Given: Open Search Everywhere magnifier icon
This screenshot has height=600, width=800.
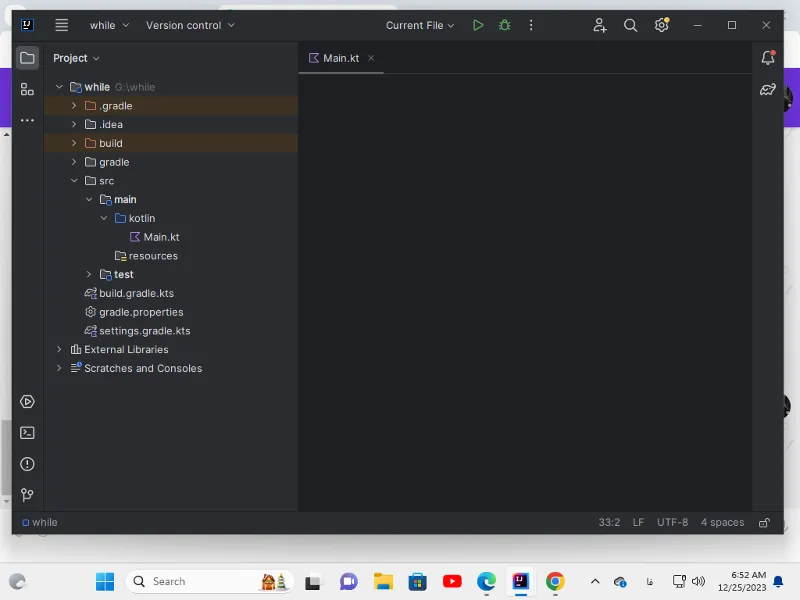Looking at the screenshot, I should pyautogui.click(x=630, y=25).
